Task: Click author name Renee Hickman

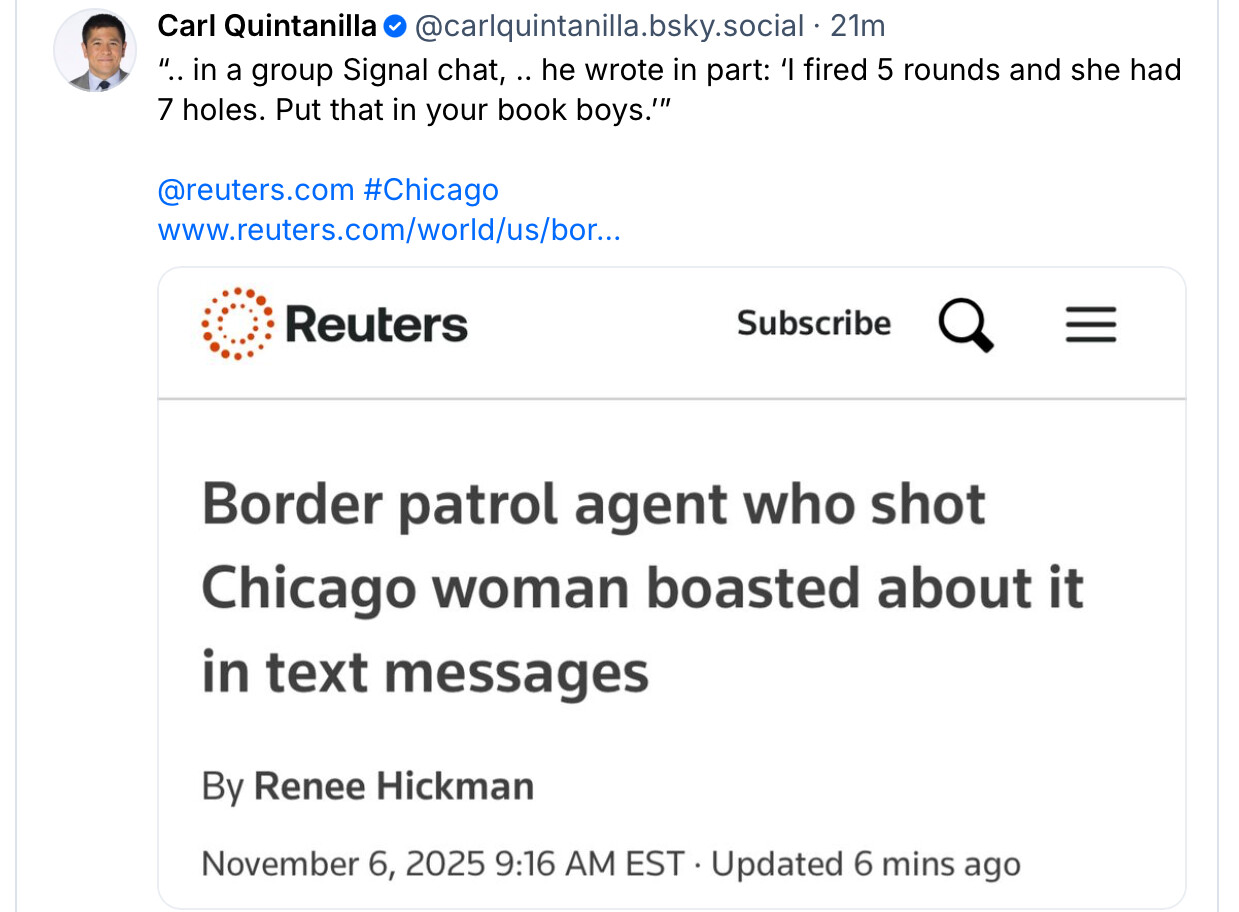Action: [x=393, y=786]
